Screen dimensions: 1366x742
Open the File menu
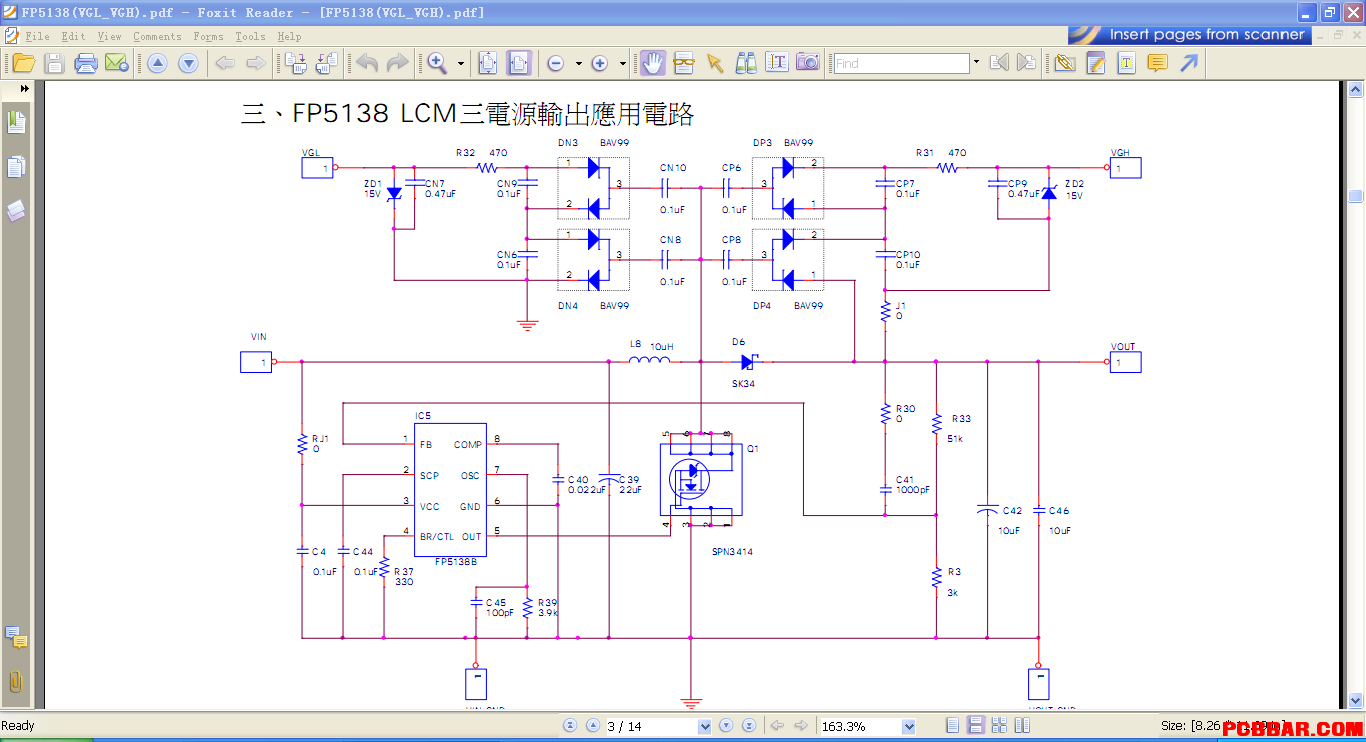(x=38, y=36)
